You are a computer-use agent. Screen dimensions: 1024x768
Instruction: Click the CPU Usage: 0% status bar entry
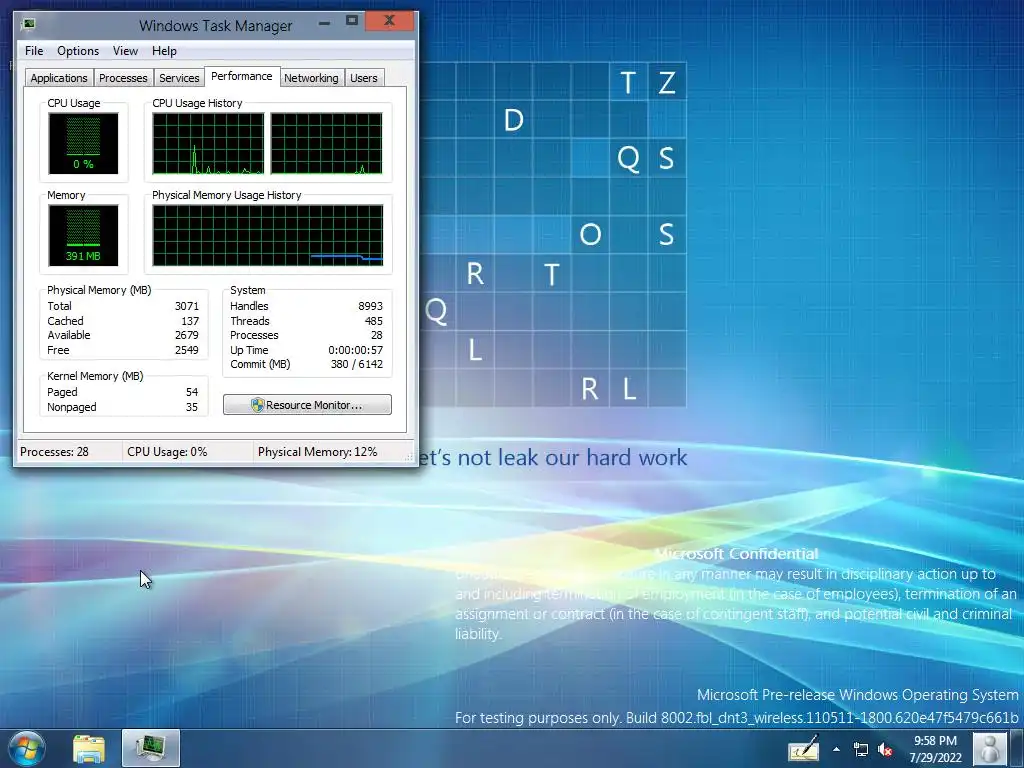click(167, 452)
